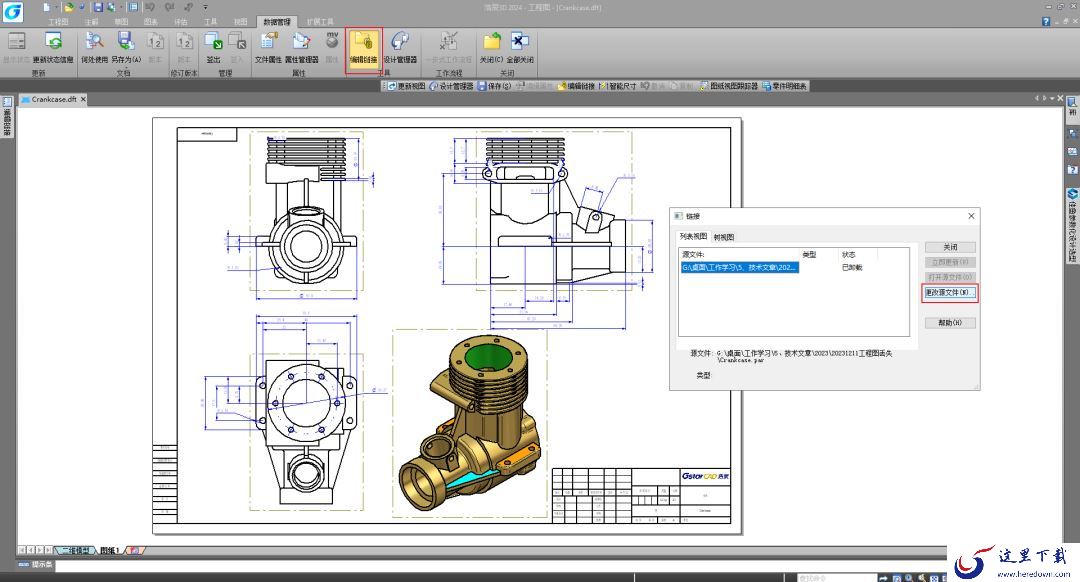This screenshot has height=582, width=1080.
Task: Click the left-edge docked panel tab
Action: pyautogui.click(x=7, y=116)
